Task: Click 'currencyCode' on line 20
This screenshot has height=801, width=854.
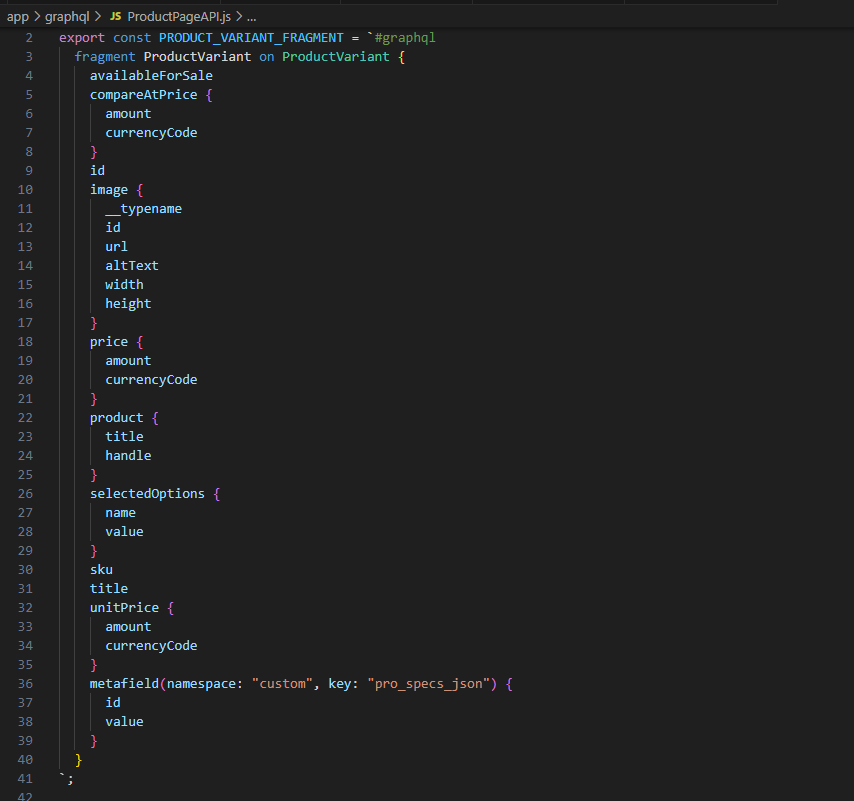Action: pos(151,380)
